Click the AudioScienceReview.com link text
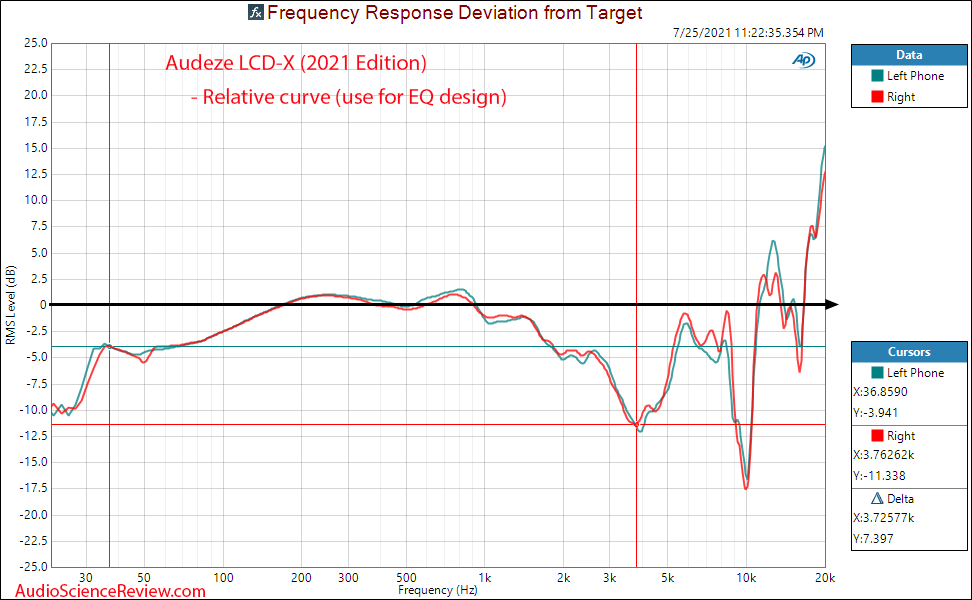The width and height of the screenshot is (972, 600). [110, 591]
